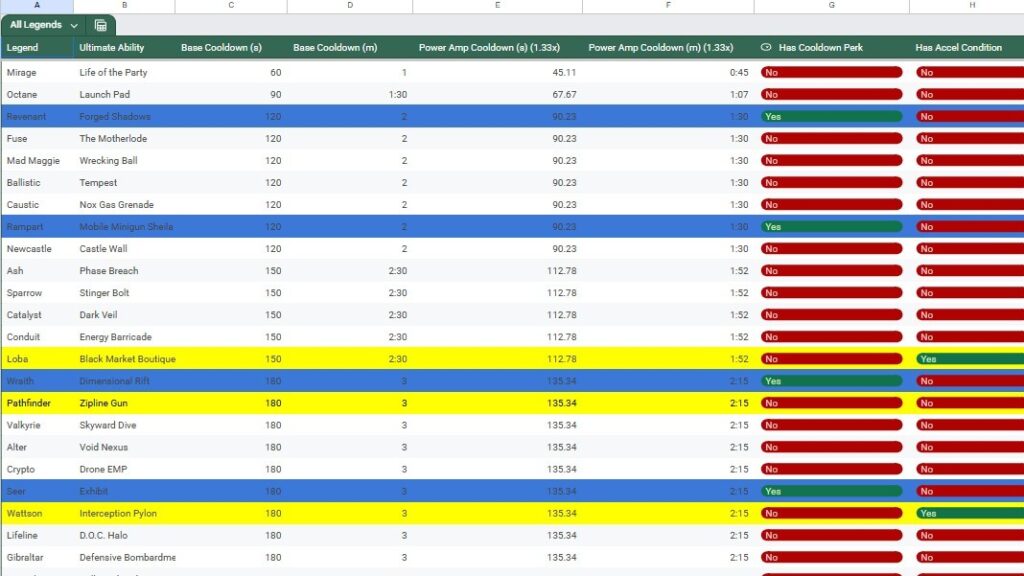Select the Zipline Gun cell
Screen dimensions: 1024x576
(x=124, y=403)
